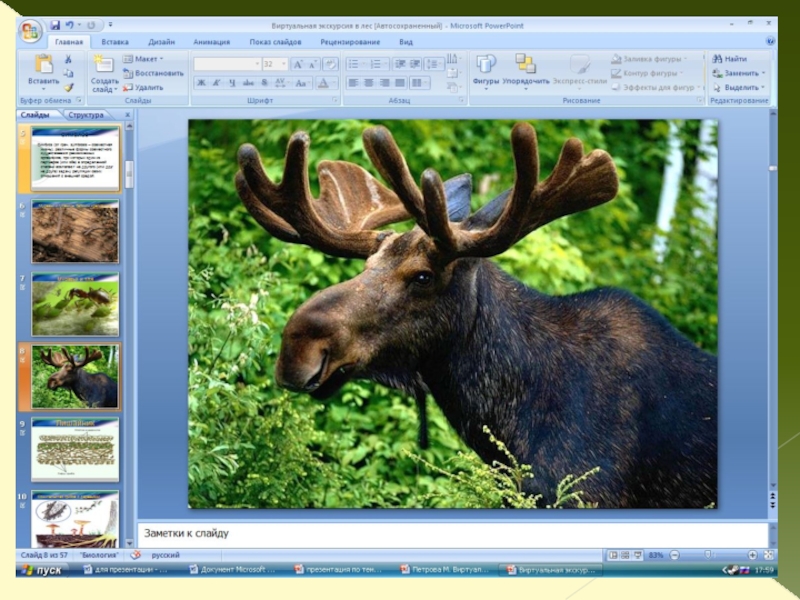The width and height of the screenshot is (800, 600).
Task: Toggle underline Ч formatting
Action: [232, 83]
